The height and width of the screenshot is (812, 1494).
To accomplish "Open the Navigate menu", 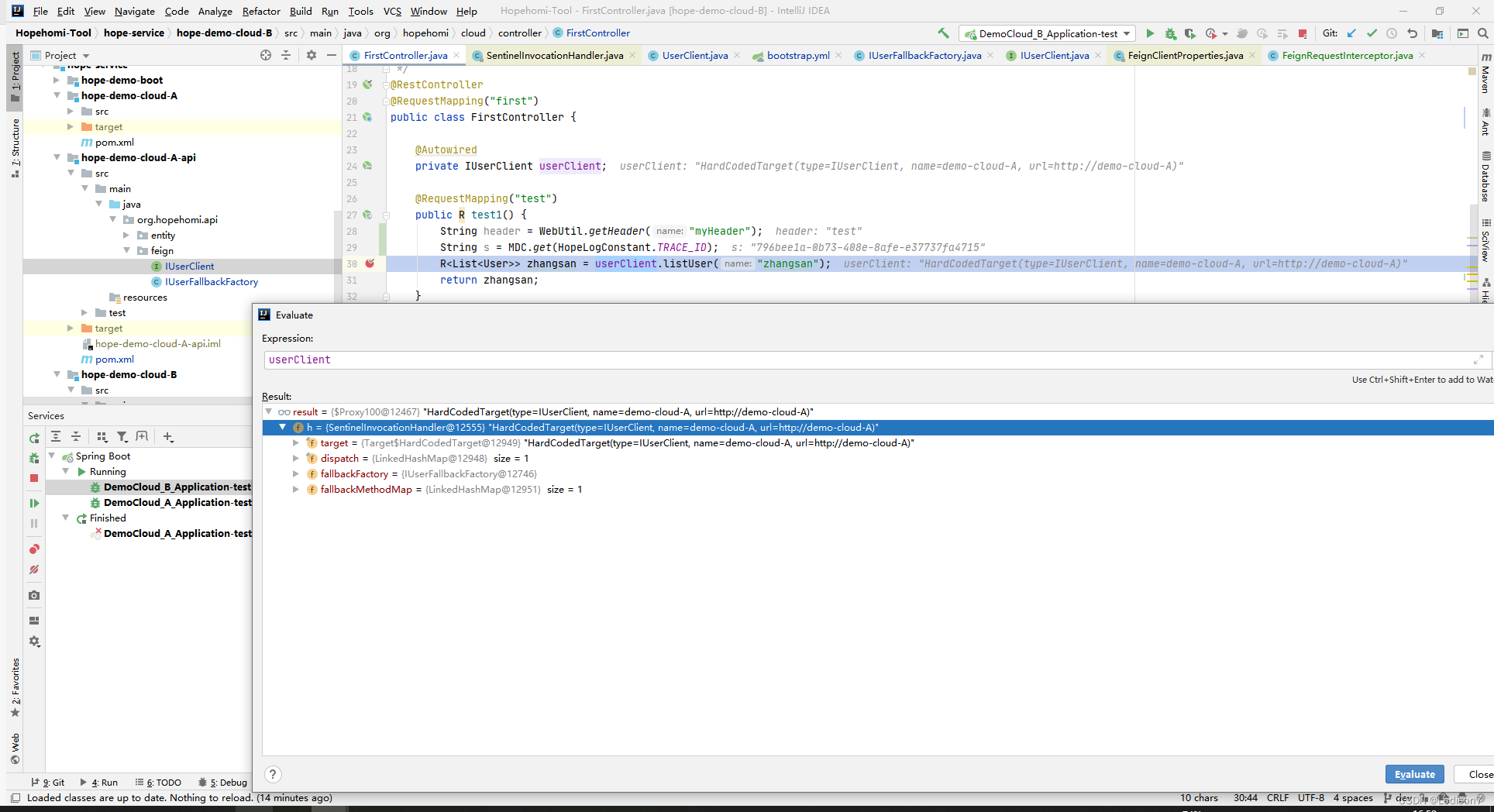I will click(135, 11).
